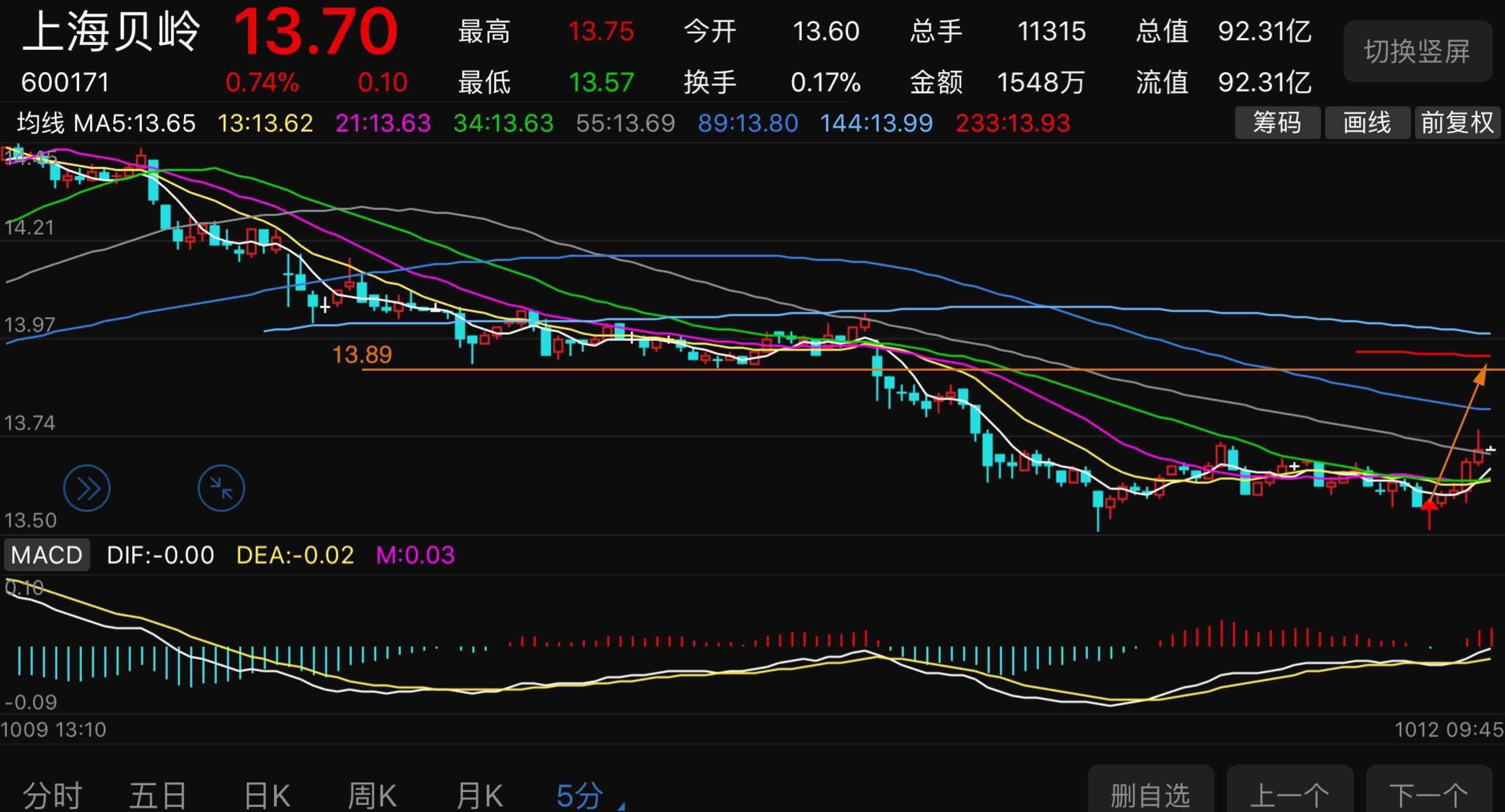
Task: Click the M:0.03 MACD value
Action: click(415, 555)
